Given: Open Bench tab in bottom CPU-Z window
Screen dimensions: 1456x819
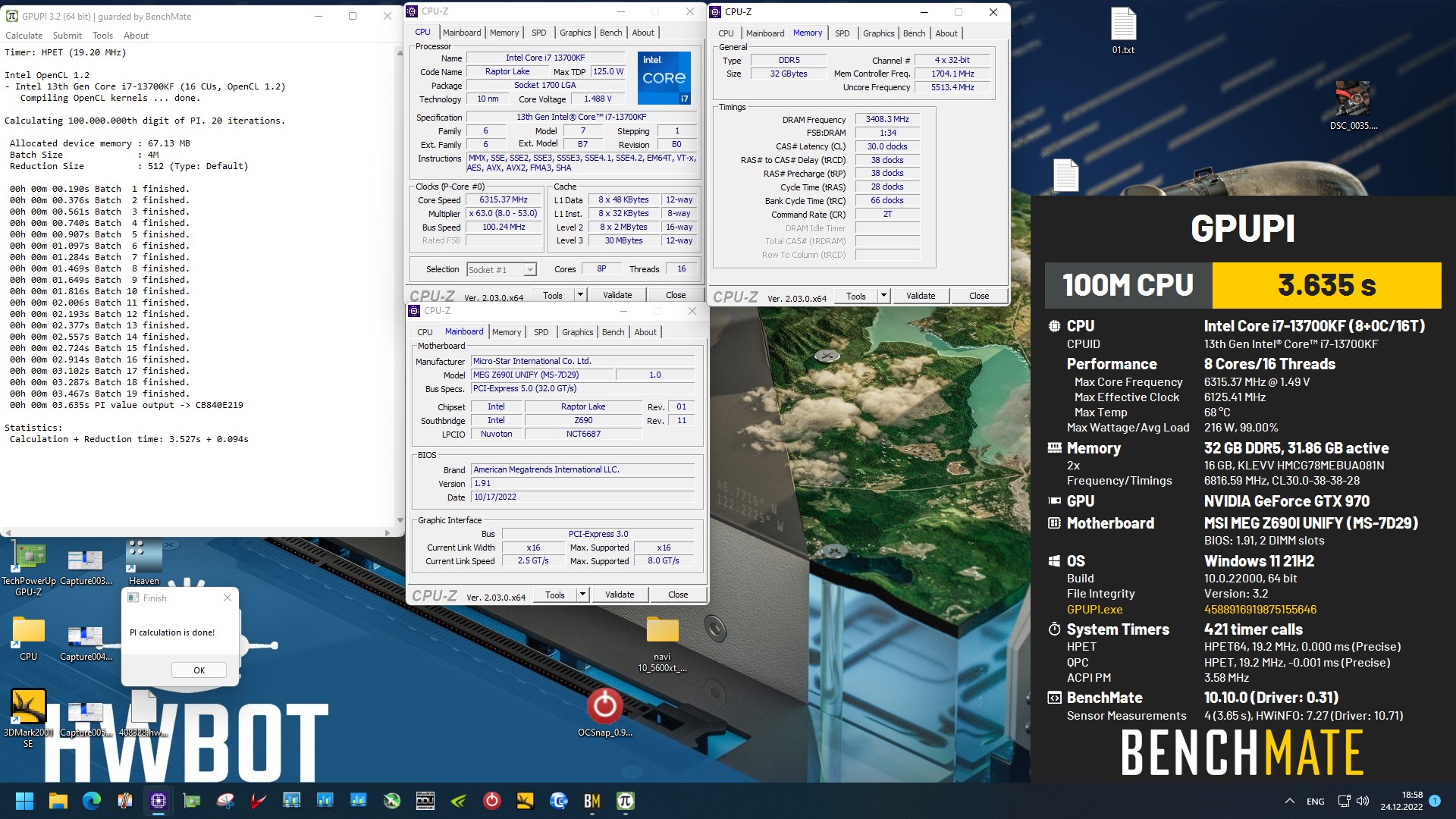Looking at the screenshot, I should click(613, 332).
